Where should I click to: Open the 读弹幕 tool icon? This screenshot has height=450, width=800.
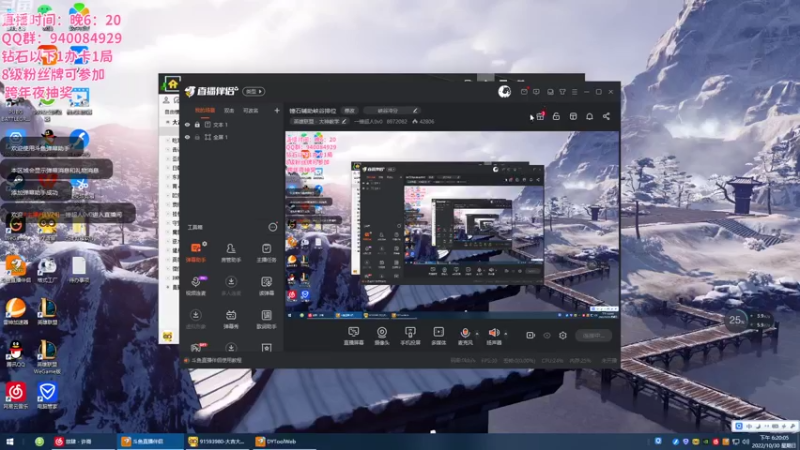pos(266,286)
